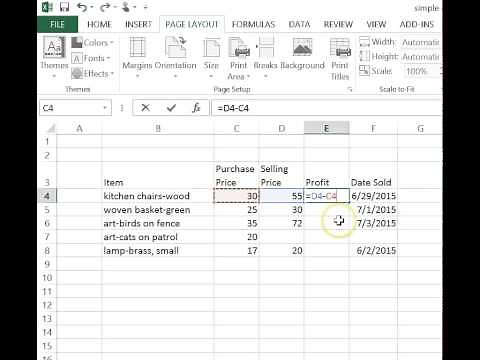Image resolution: width=480 pixels, height=360 pixels.
Task: Switch to the DATA tab
Action: 299,24
